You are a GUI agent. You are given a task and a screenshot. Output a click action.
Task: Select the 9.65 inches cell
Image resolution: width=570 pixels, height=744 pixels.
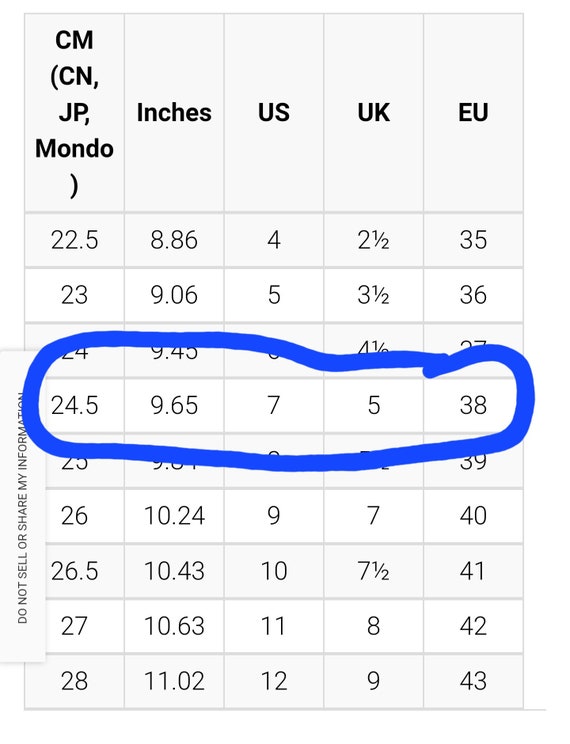[174, 406]
